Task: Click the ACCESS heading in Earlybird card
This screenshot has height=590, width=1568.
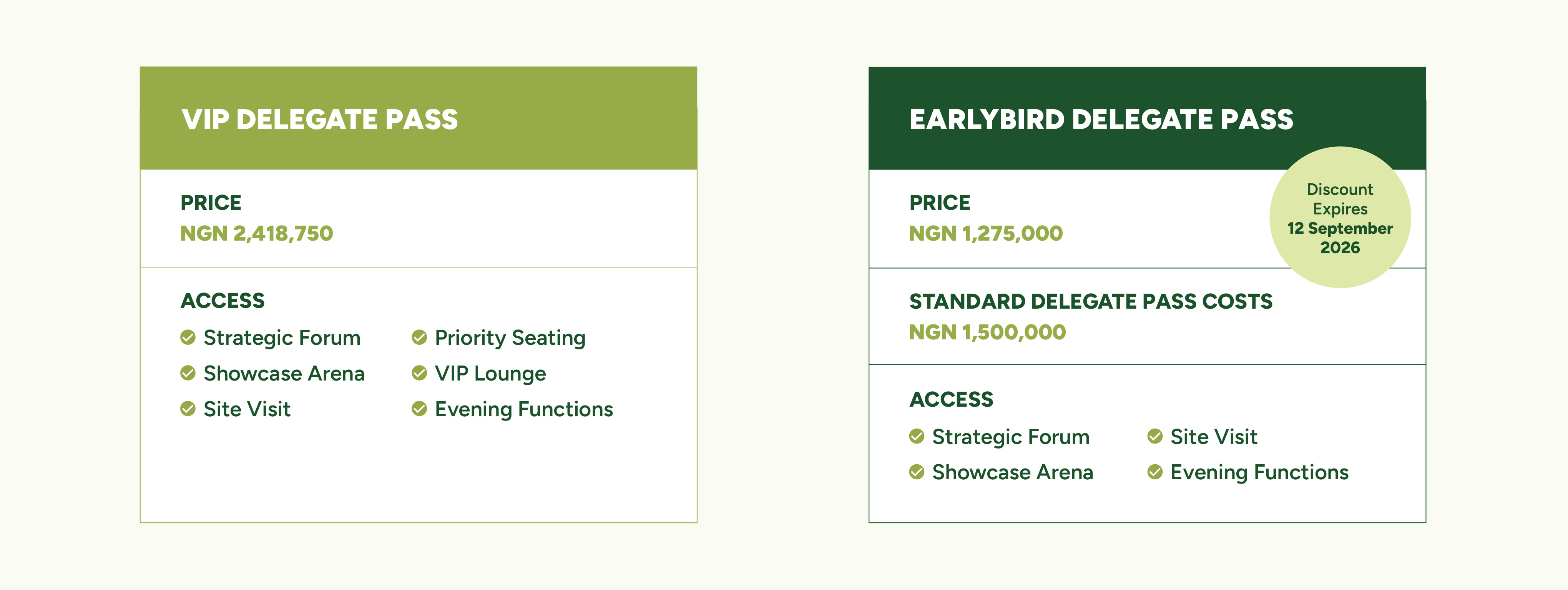Action: point(951,399)
